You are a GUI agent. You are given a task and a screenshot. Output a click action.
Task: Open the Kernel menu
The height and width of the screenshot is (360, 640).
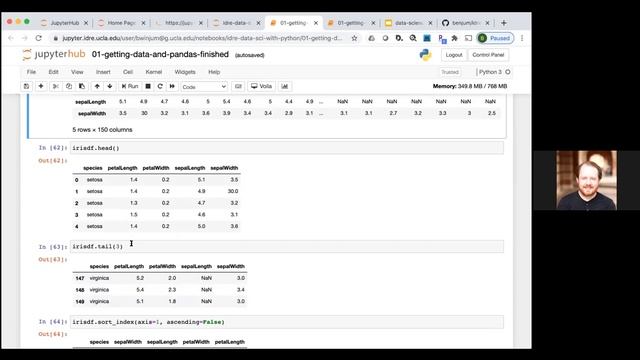[x=153, y=72]
